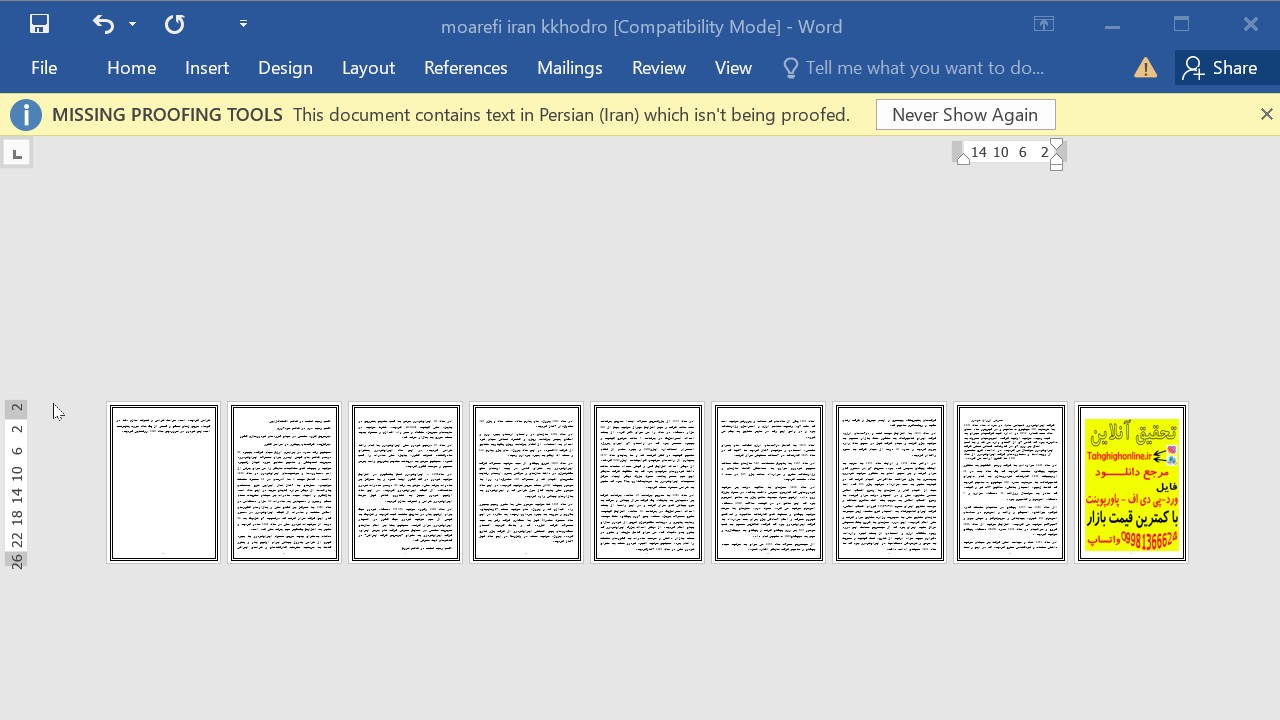Open the Design tab
Image resolution: width=1280 pixels, height=720 pixels.
click(x=285, y=68)
